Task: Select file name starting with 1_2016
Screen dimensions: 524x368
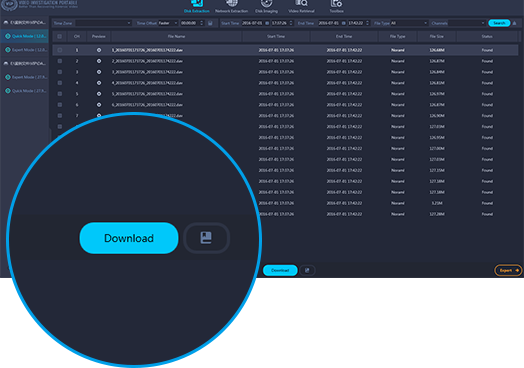Action: [x=147, y=50]
